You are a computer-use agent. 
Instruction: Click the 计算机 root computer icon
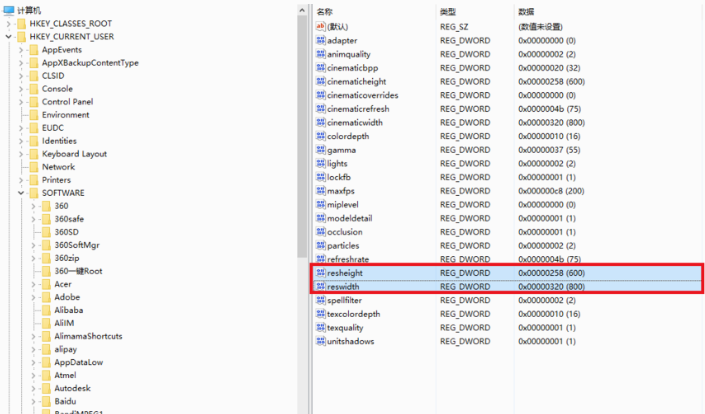coord(9,10)
